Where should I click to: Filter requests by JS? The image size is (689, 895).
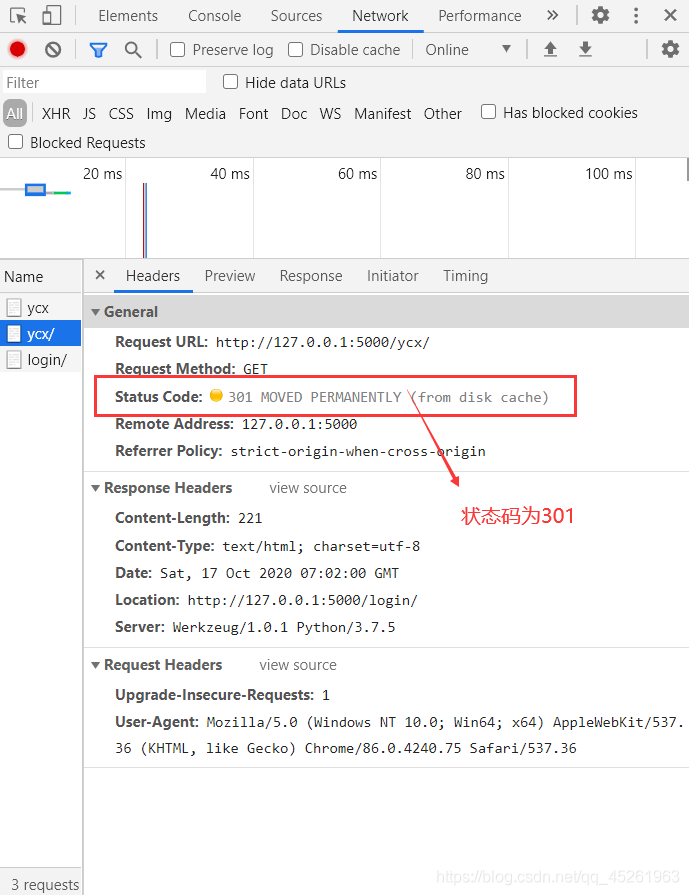point(89,114)
